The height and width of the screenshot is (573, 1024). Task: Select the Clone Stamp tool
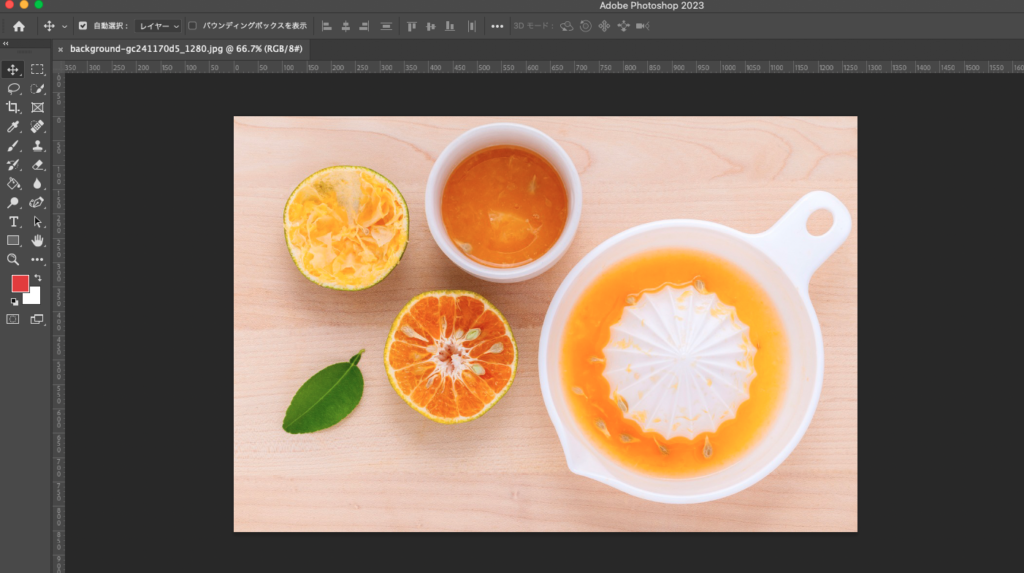click(37, 146)
